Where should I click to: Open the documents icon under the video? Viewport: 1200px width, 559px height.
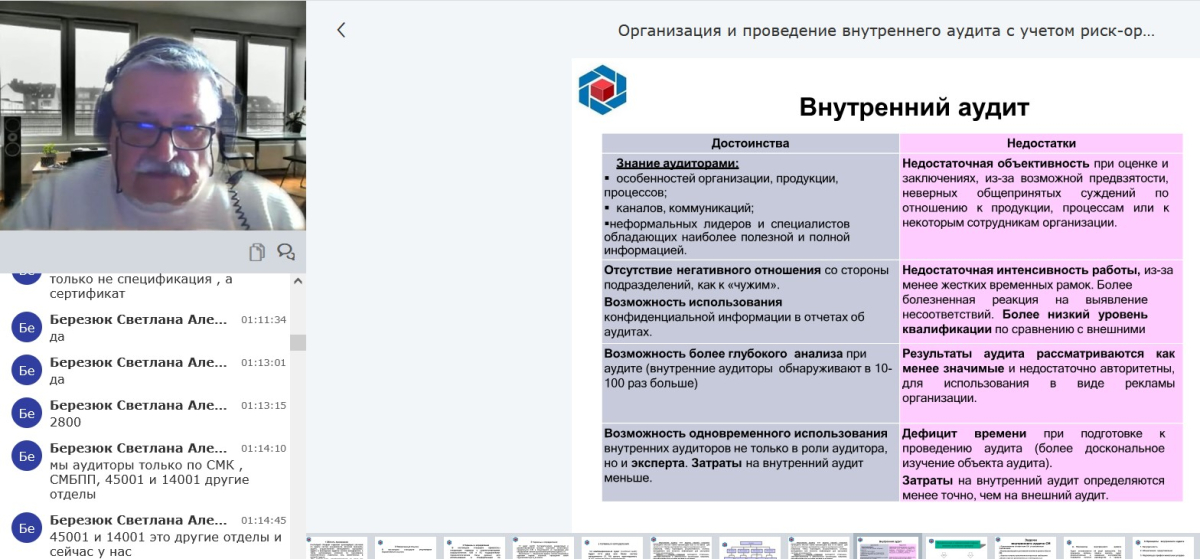click(x=257, y=252)
